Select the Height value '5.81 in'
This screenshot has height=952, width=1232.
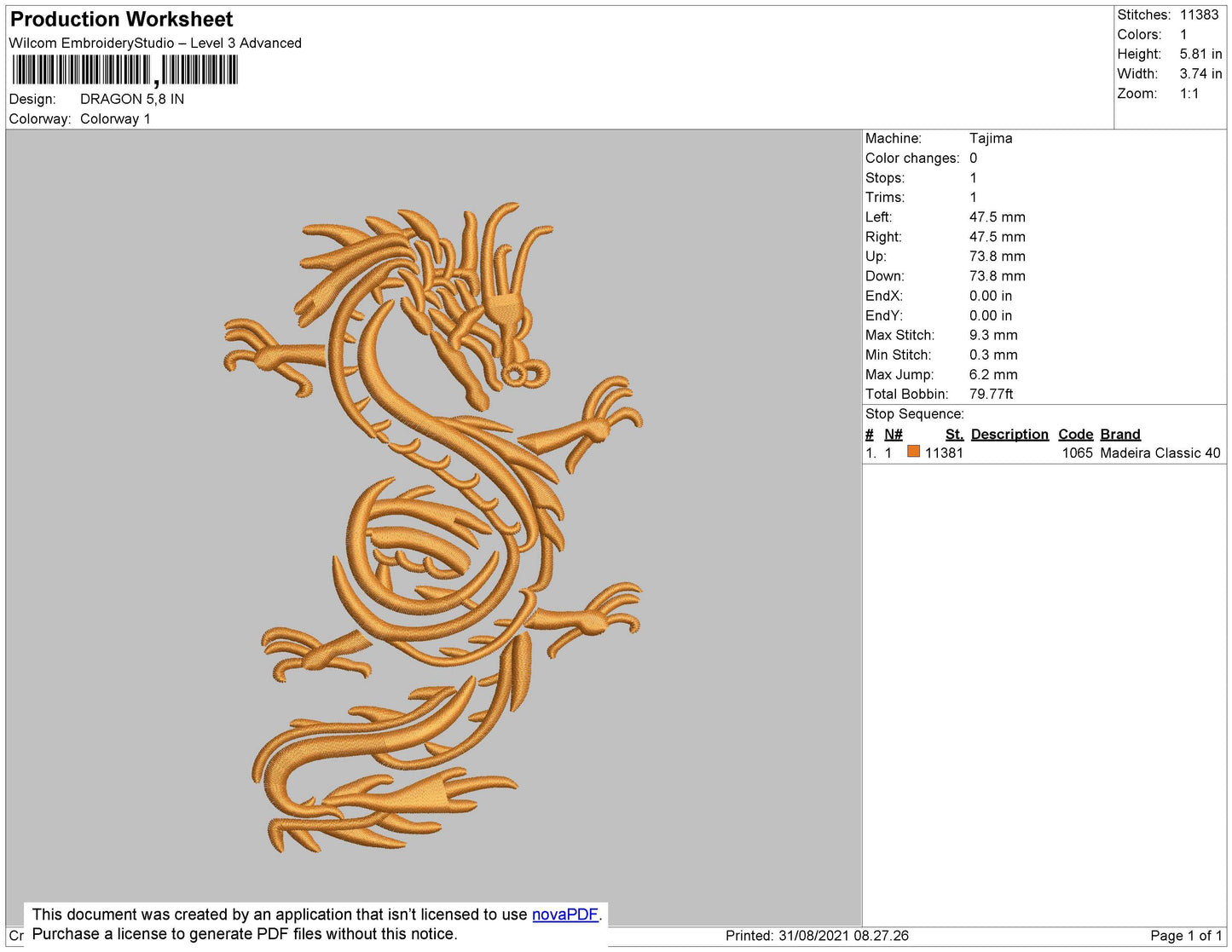(x=1200, y=54)
